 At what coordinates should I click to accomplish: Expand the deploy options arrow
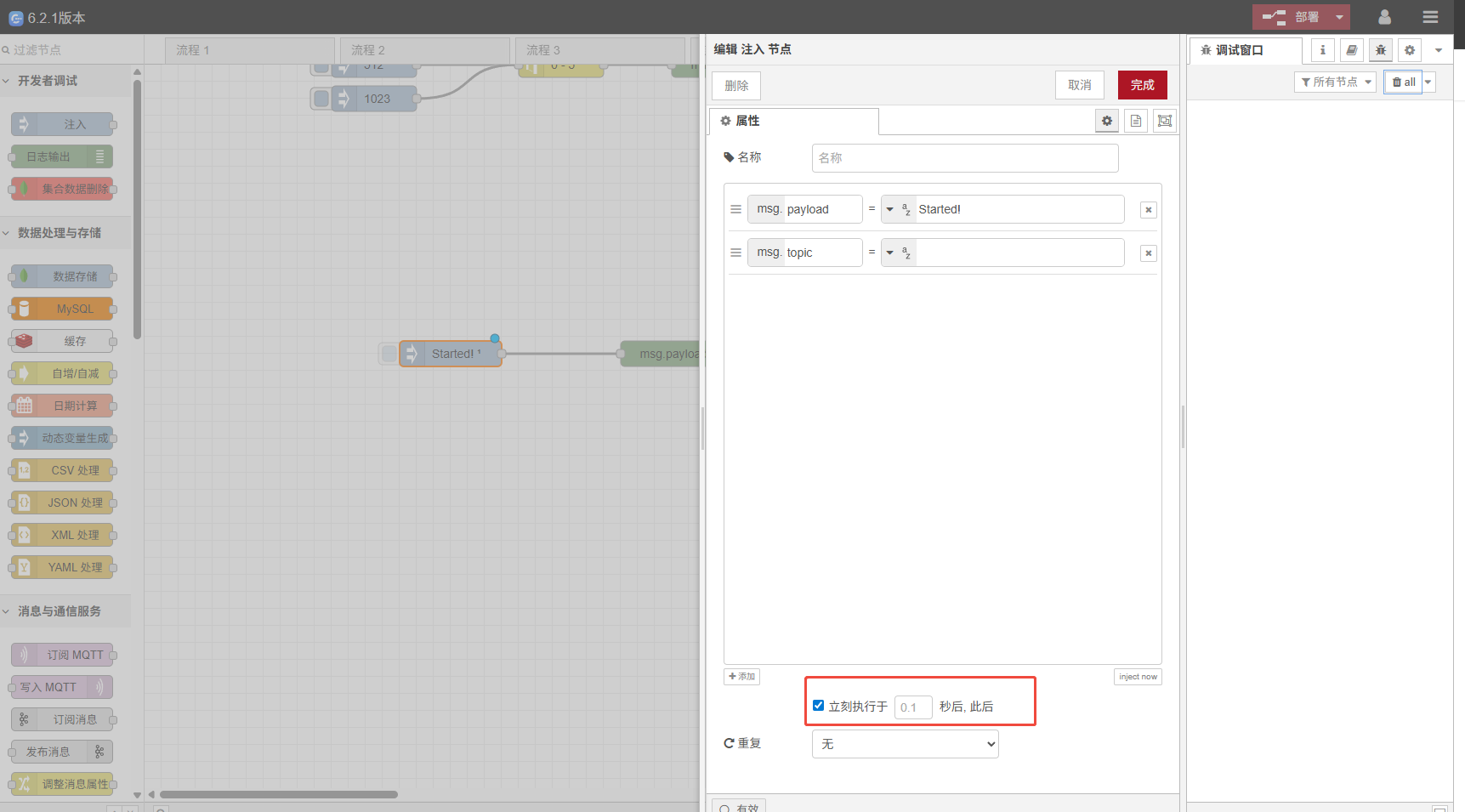click(1339, 17)
